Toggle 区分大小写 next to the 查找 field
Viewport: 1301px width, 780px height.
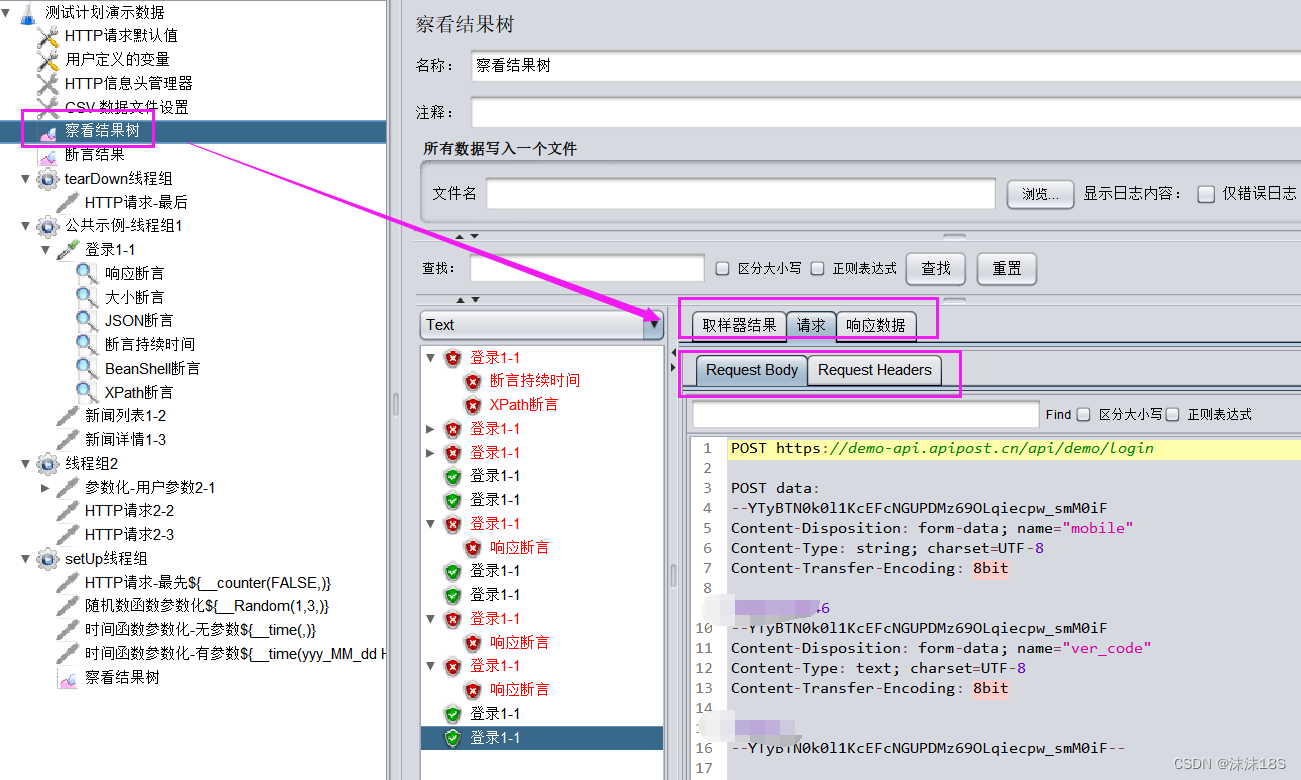[723, 268]
